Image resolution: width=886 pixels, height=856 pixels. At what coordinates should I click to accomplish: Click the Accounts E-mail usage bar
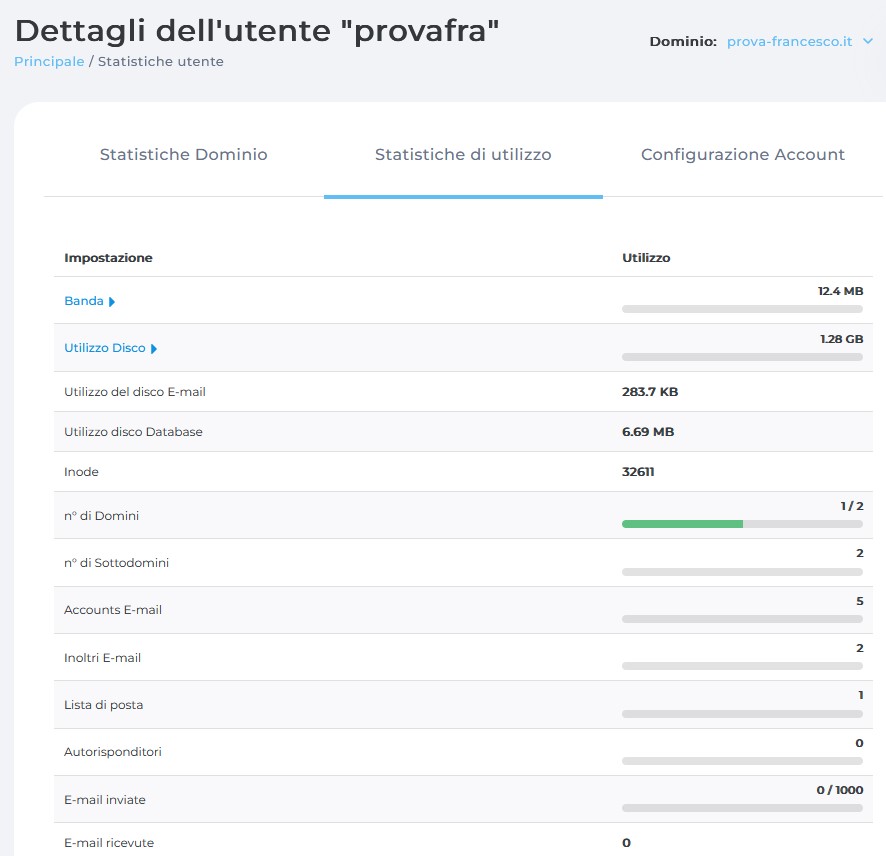[742, 619]
